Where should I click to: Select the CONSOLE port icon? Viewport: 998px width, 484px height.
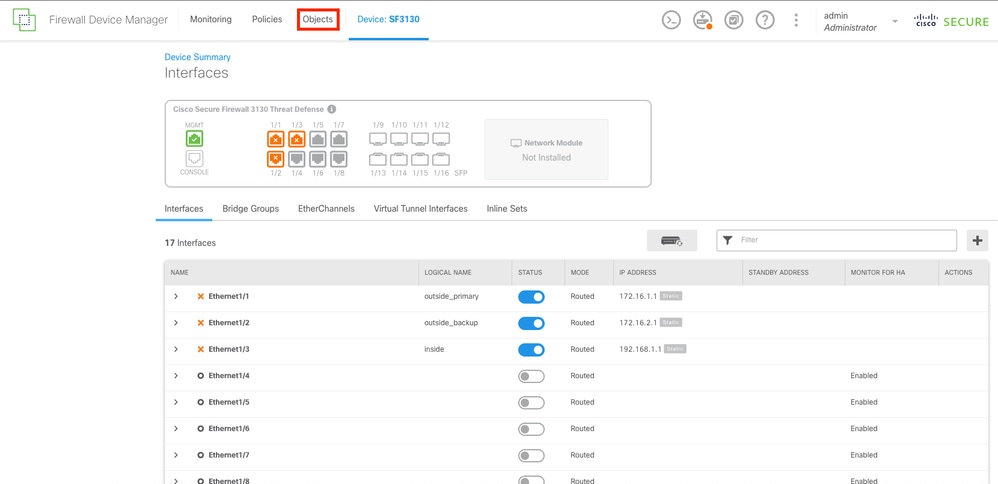[x=195, y=159]
